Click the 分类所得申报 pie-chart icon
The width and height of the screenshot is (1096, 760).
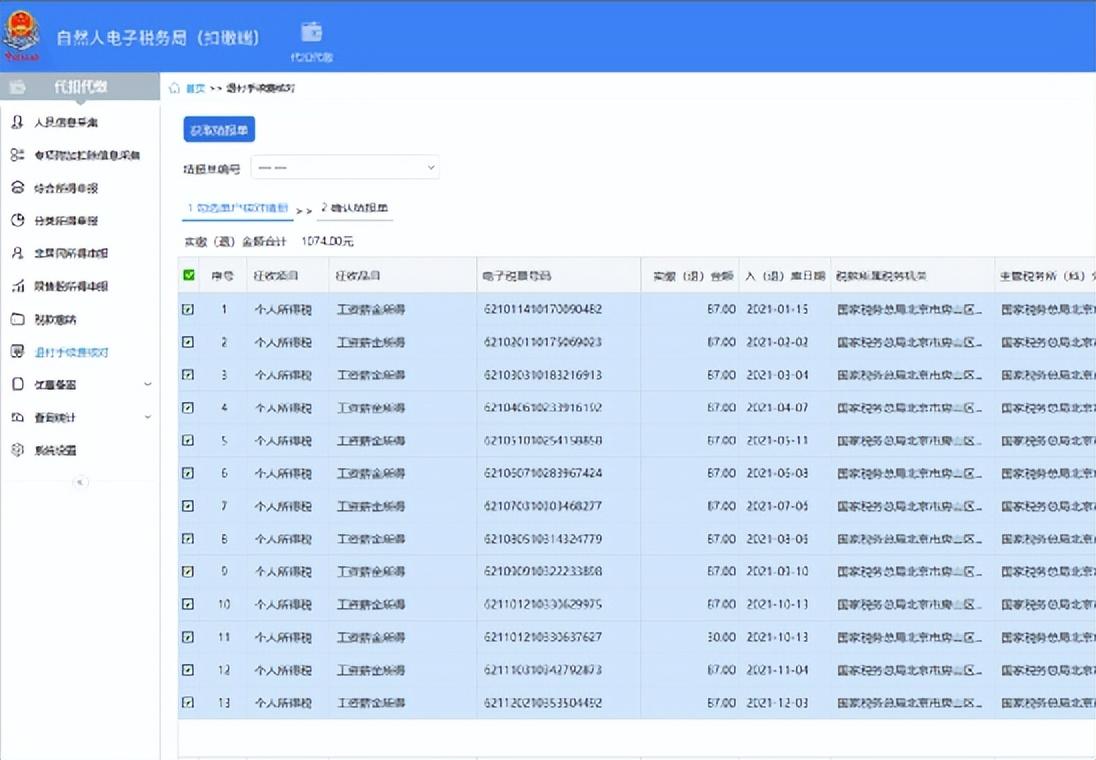pyautogui.click(x=17, y=220)
